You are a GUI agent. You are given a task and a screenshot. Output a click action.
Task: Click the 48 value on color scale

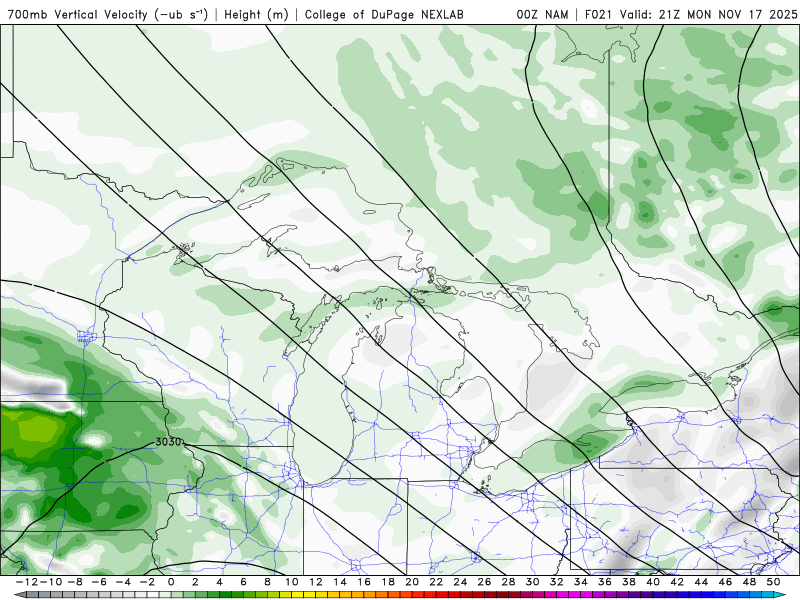coord(749,582)
